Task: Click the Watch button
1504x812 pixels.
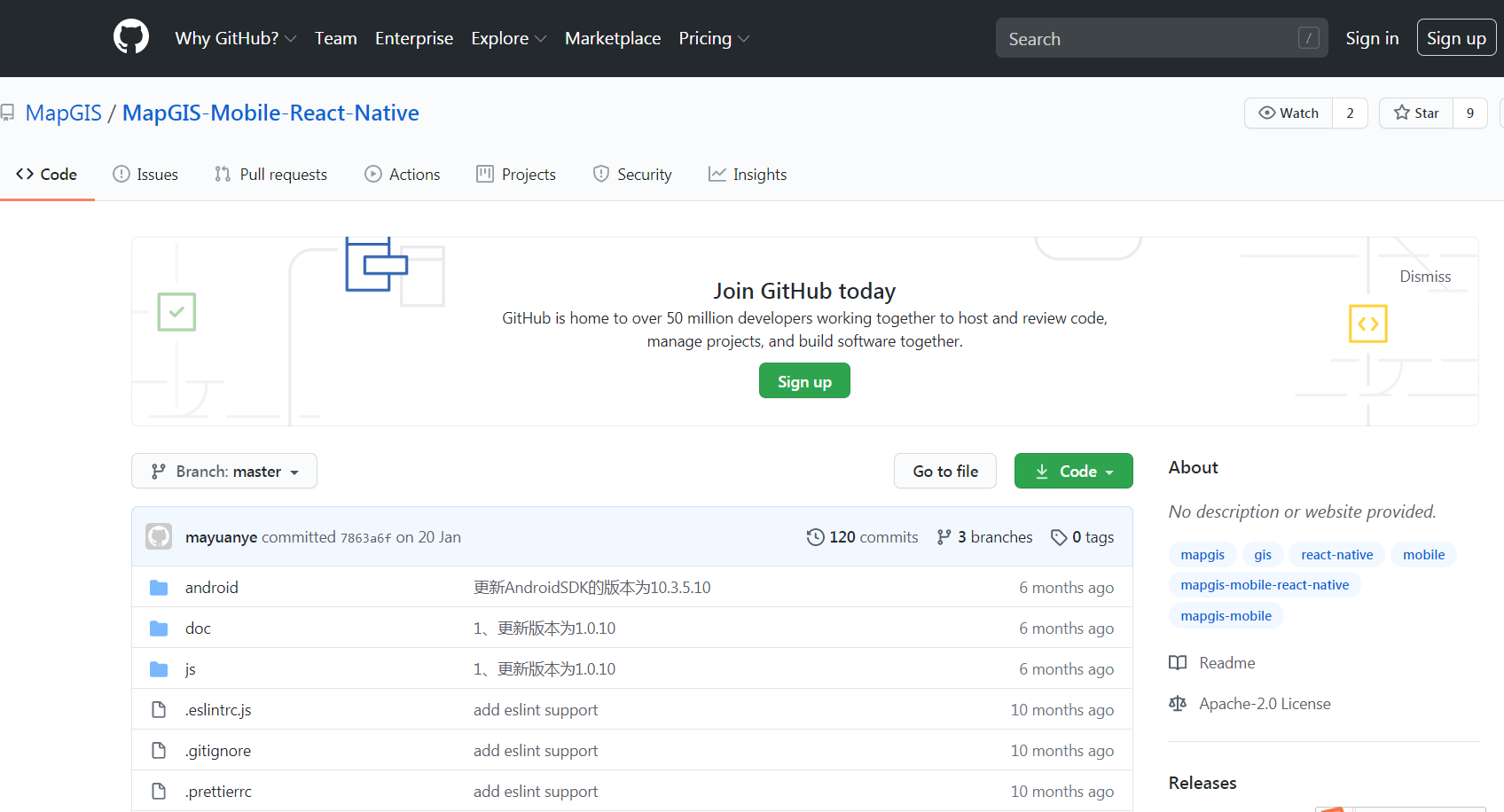Action: [x=1289, y=113]
